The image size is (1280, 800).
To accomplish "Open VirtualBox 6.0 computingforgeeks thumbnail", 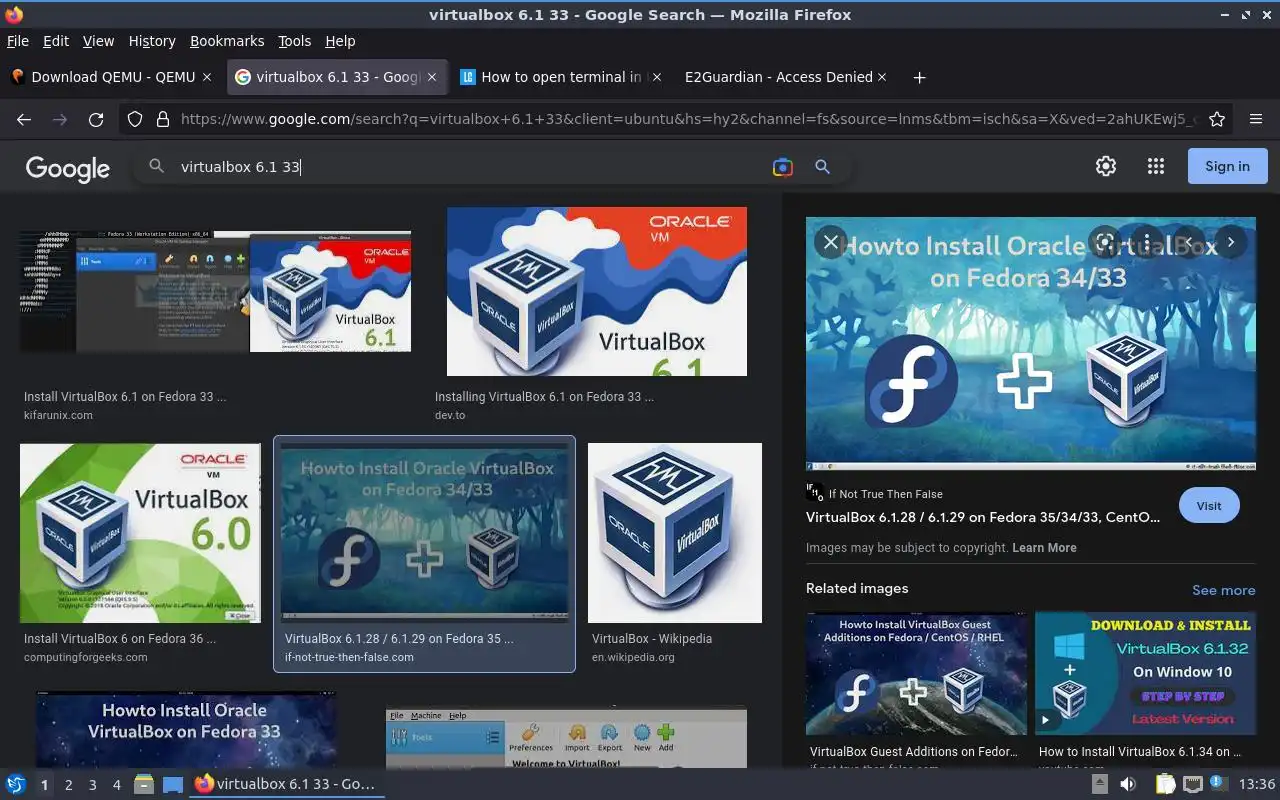I will [140, 533].
